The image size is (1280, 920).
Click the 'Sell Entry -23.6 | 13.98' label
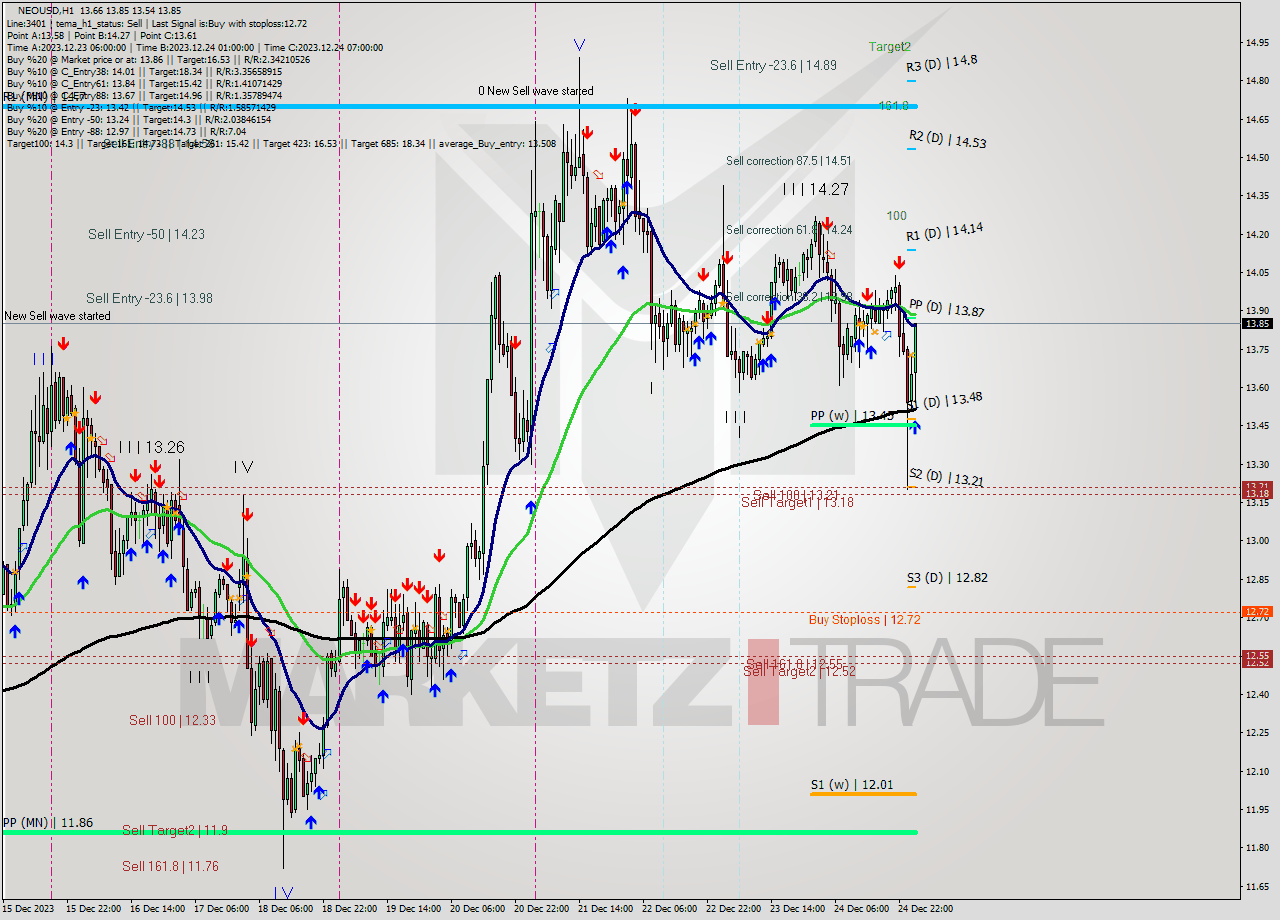(149, 299)
